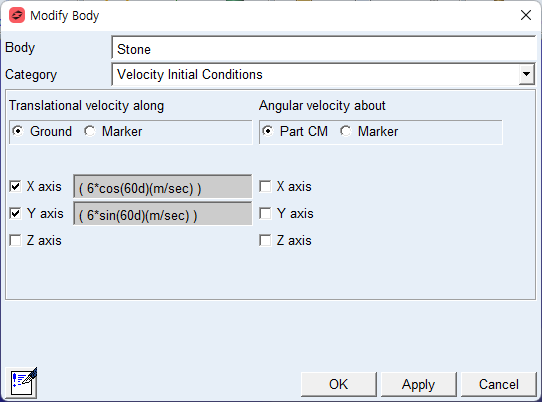Click X axis velocity field 6*cos(60d)

pyautogui.click(x=162, y=187)
